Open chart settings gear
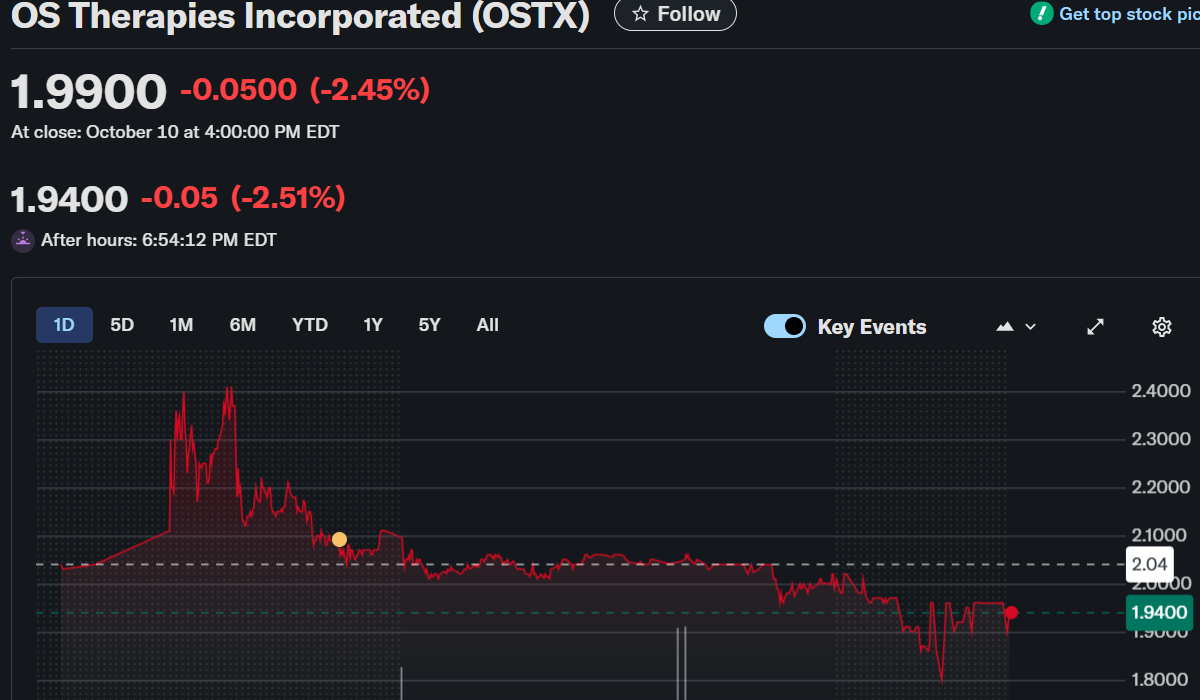The width and height of the screenshot is (1200, 700). [1161, 327]
